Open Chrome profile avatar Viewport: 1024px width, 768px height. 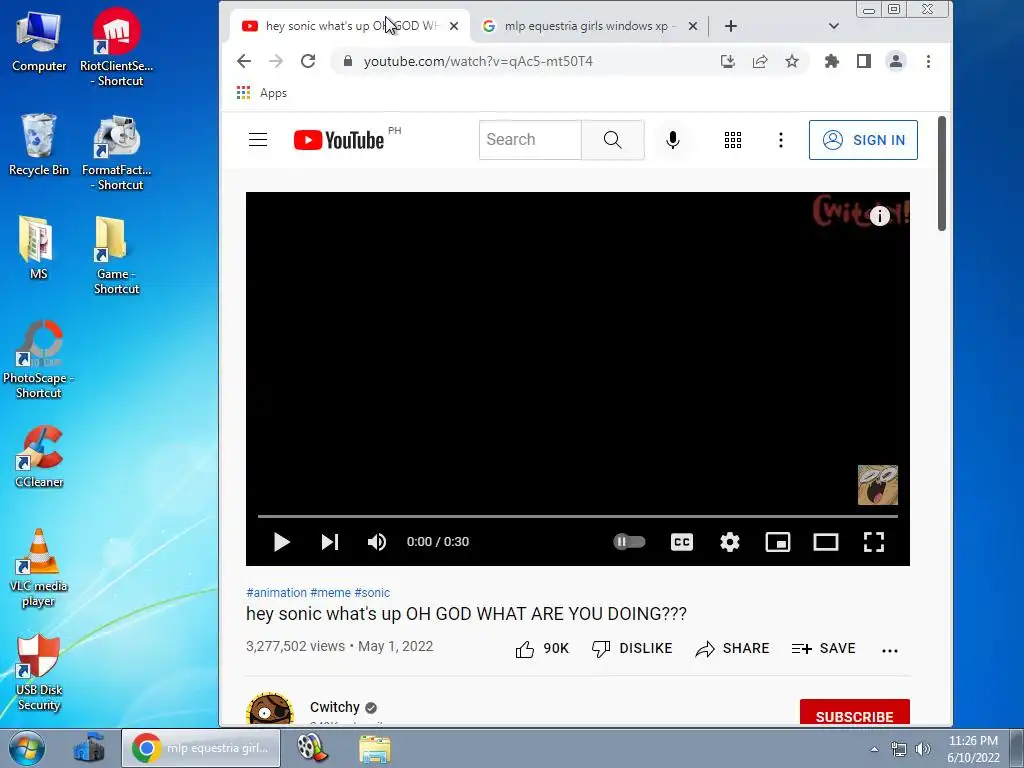(x=896, y=61)
